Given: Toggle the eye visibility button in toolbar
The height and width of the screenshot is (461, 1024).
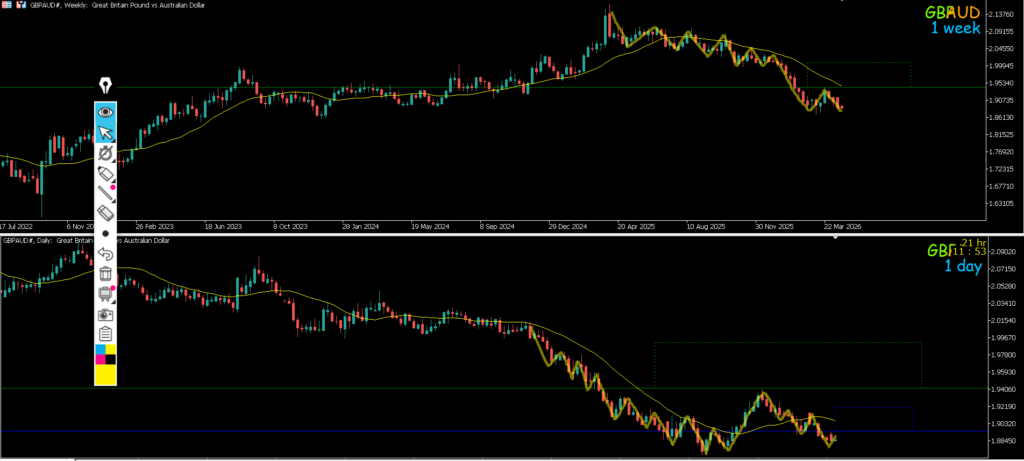Looking at the screenshot, I should [106, 112].
